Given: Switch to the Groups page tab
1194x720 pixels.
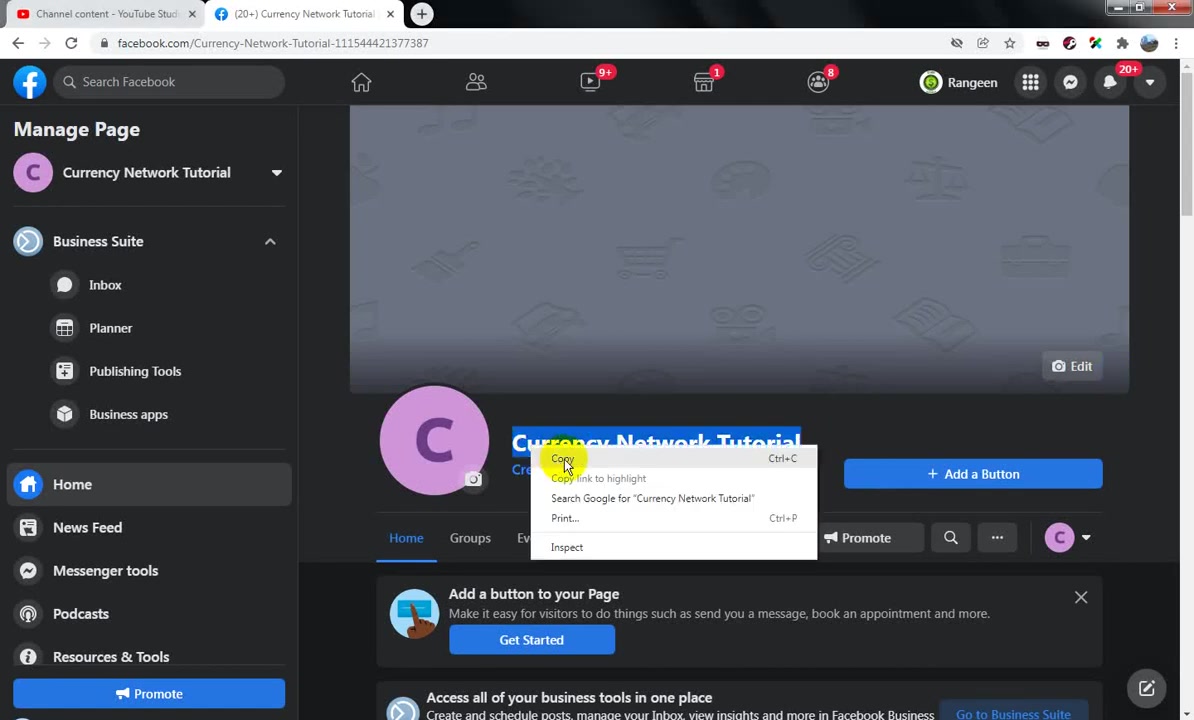Looking at the screenshot, I should (470, 538).
